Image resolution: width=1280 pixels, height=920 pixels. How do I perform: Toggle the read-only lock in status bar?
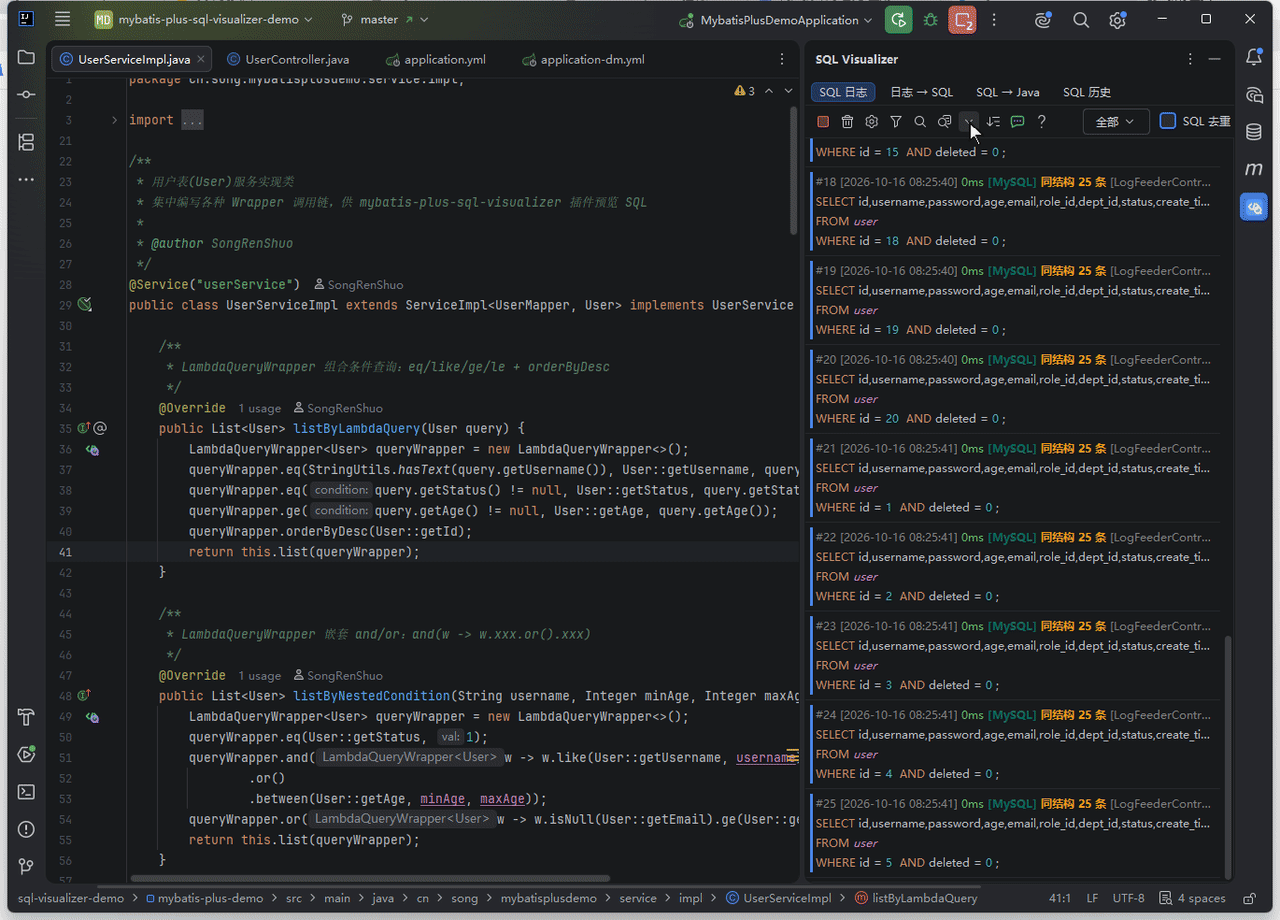[x=1249, y=898]
